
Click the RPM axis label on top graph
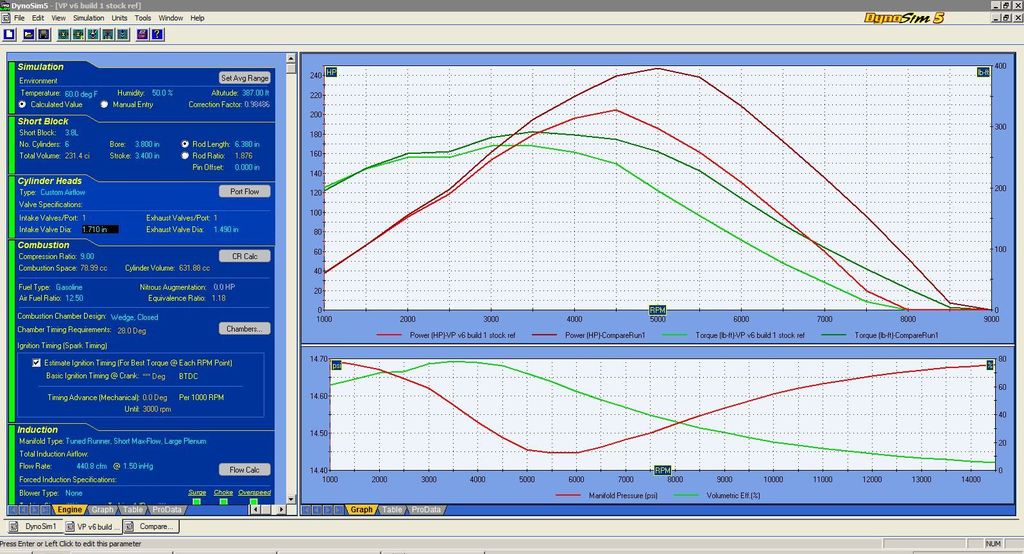click(657, 310)
